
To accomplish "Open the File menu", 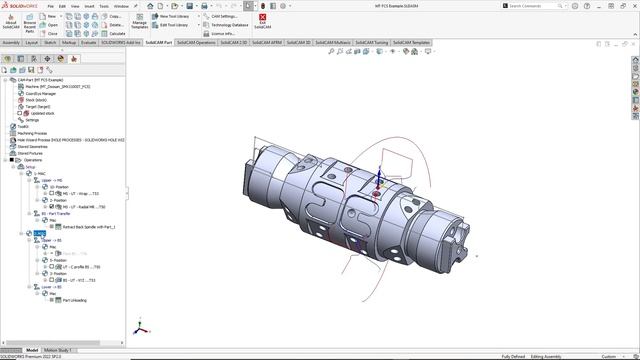I will coord(51,6).
